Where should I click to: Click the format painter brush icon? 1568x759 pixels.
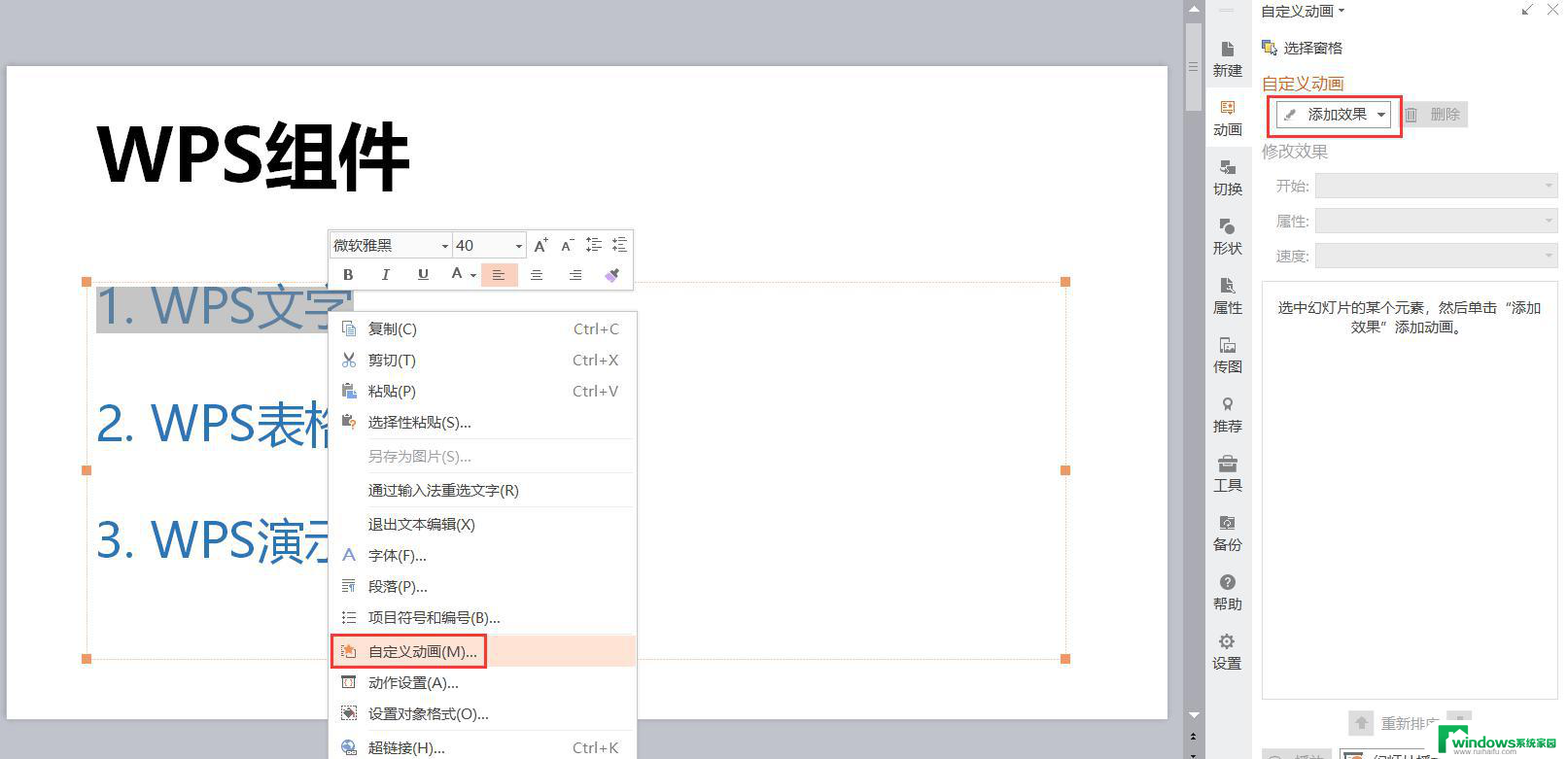[611, 275]
